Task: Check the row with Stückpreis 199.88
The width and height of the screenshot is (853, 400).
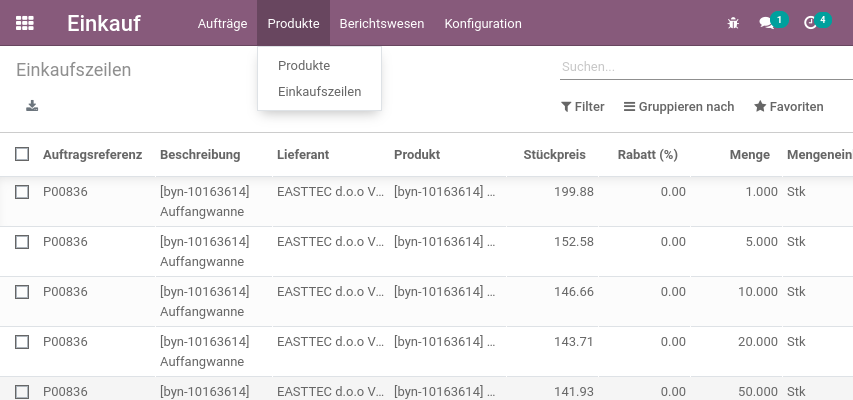Action: [22, 192]
